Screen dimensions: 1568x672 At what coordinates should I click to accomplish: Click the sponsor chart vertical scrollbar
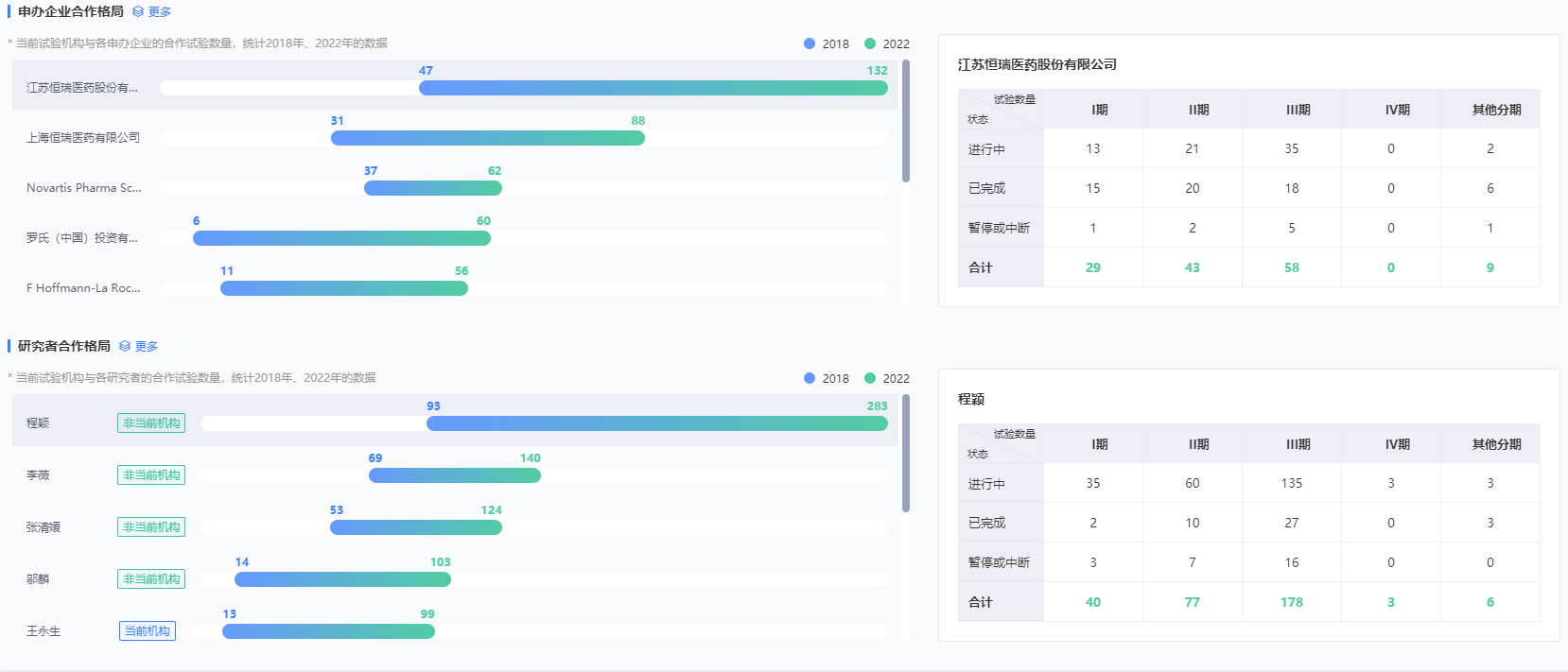(906, 121)
